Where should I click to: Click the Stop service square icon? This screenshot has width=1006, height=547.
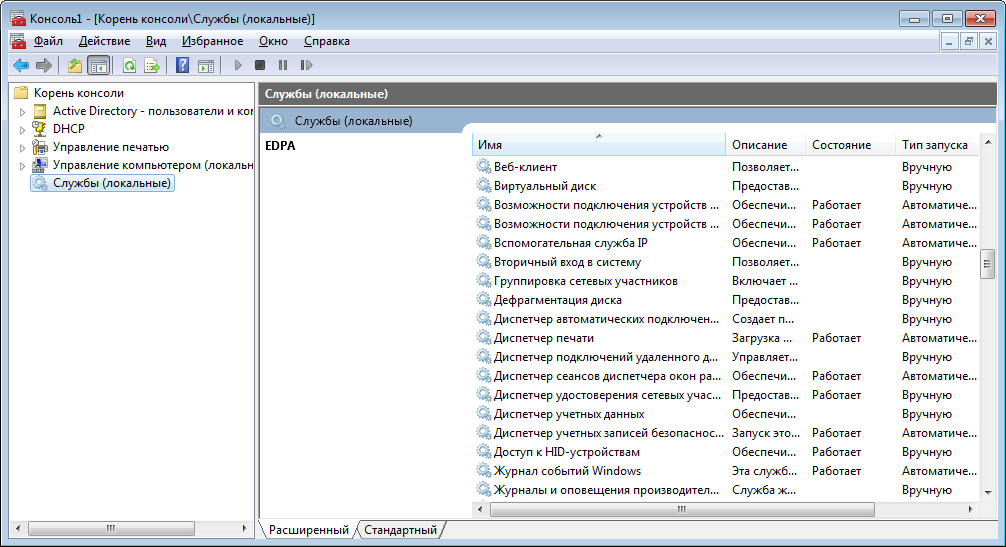(260, 65)
